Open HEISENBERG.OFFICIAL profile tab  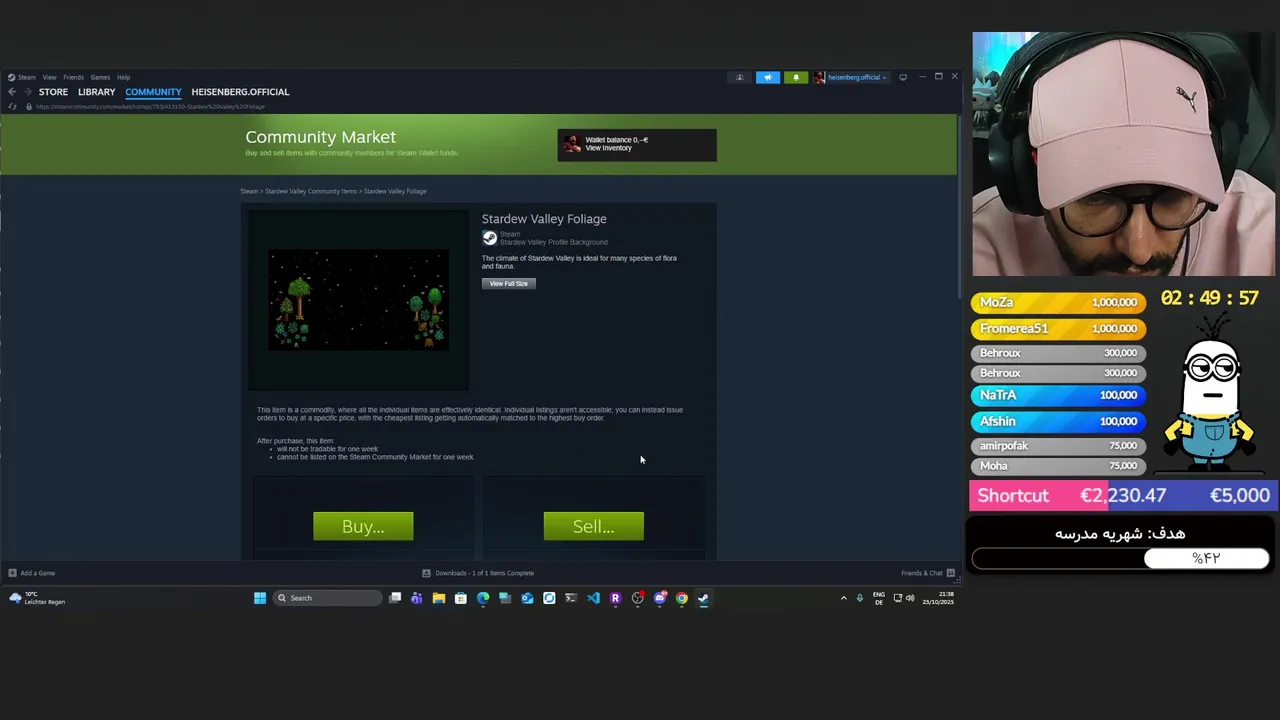click(x=240, y=92)
